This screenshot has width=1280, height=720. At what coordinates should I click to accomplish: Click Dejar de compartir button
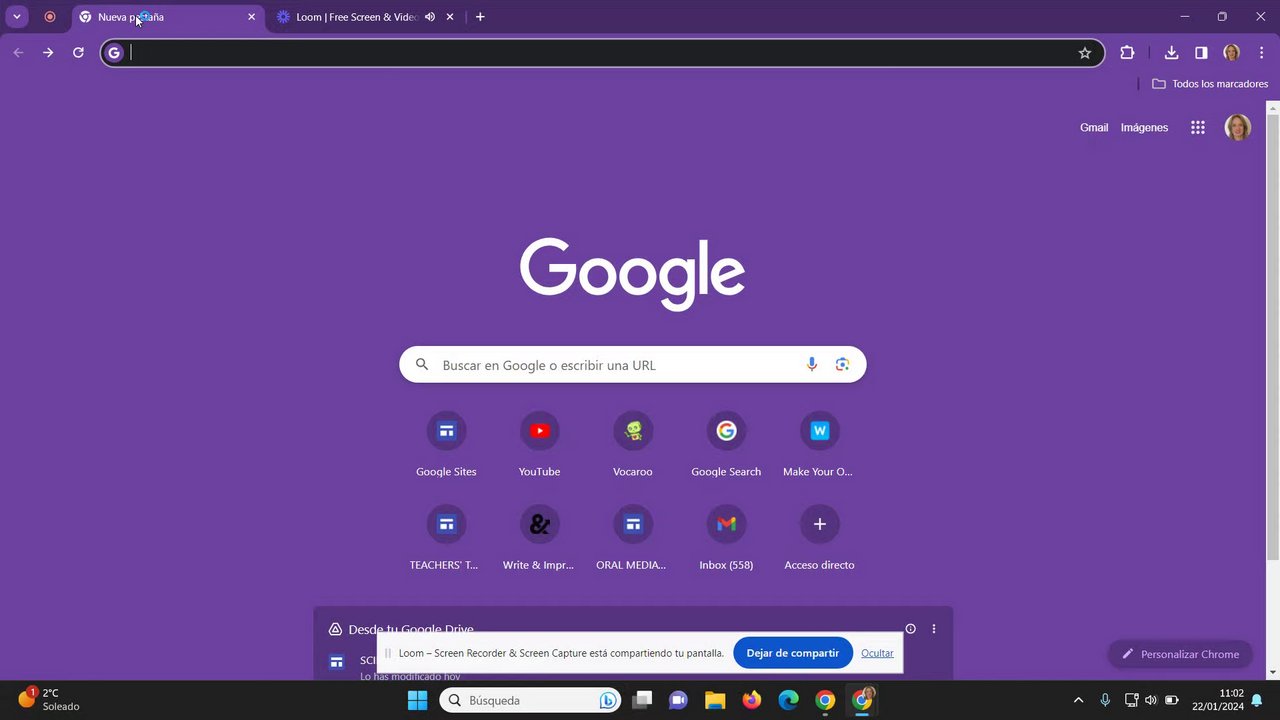pyautogui.click(x=793, y=653)
